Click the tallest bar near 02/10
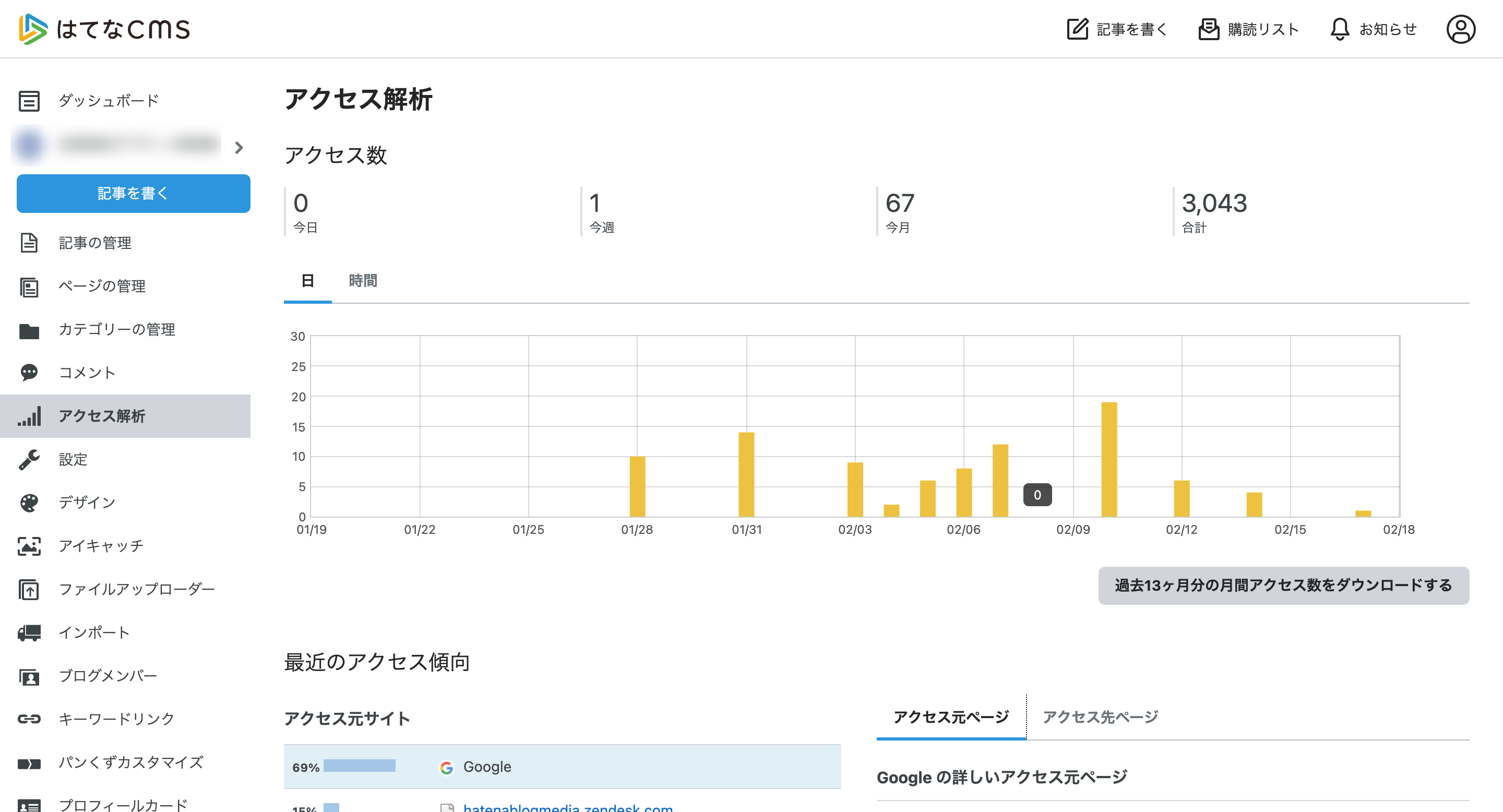Viewport: 1503px width, 812px height. (1109, 461)
